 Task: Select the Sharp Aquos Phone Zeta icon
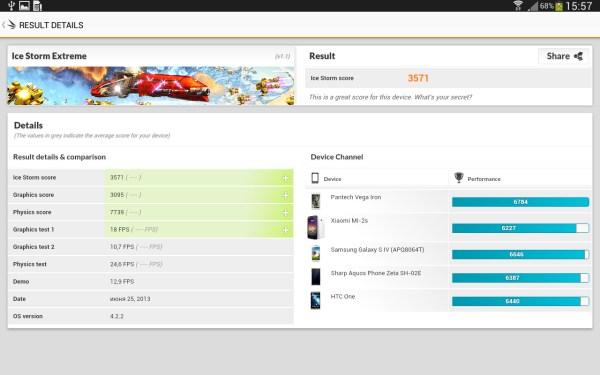coord(316,277)
